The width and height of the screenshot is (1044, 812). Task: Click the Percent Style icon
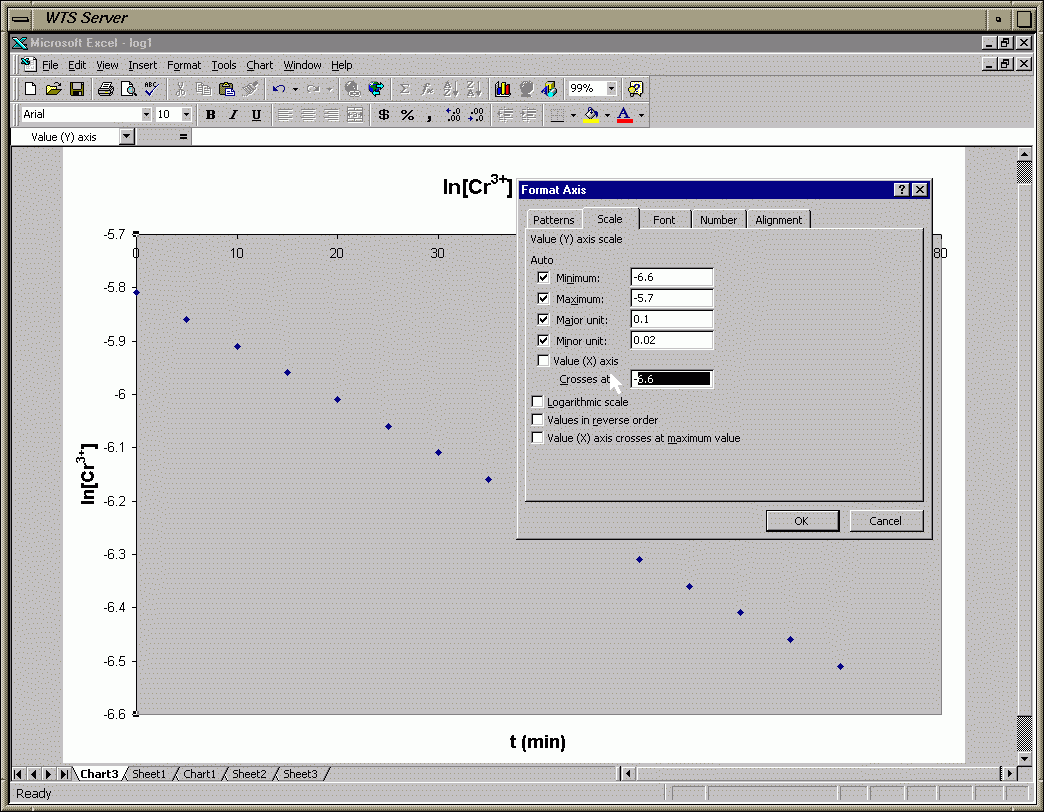pos(407,115)
